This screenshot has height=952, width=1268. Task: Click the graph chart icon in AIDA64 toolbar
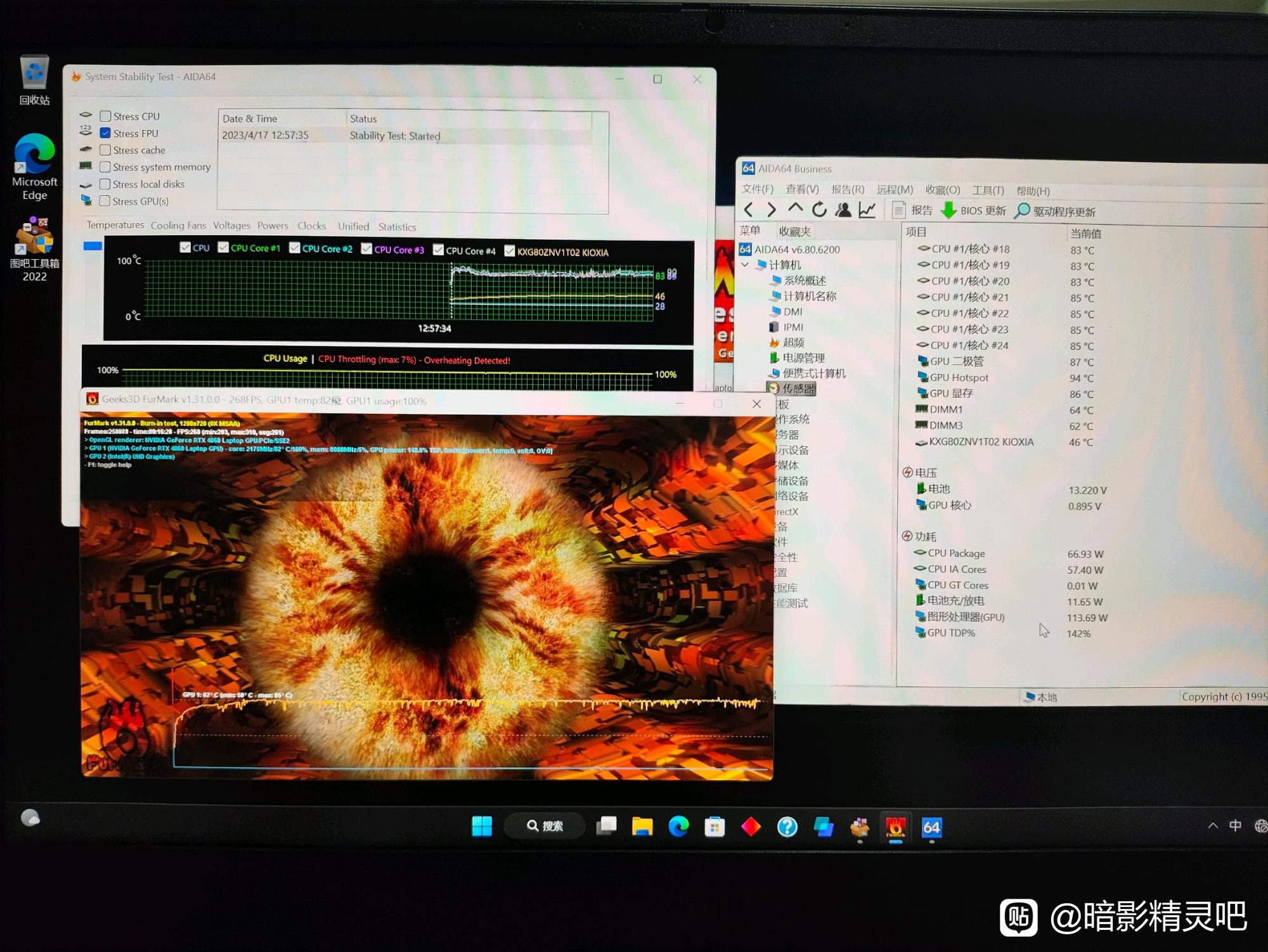coord(867,210)
